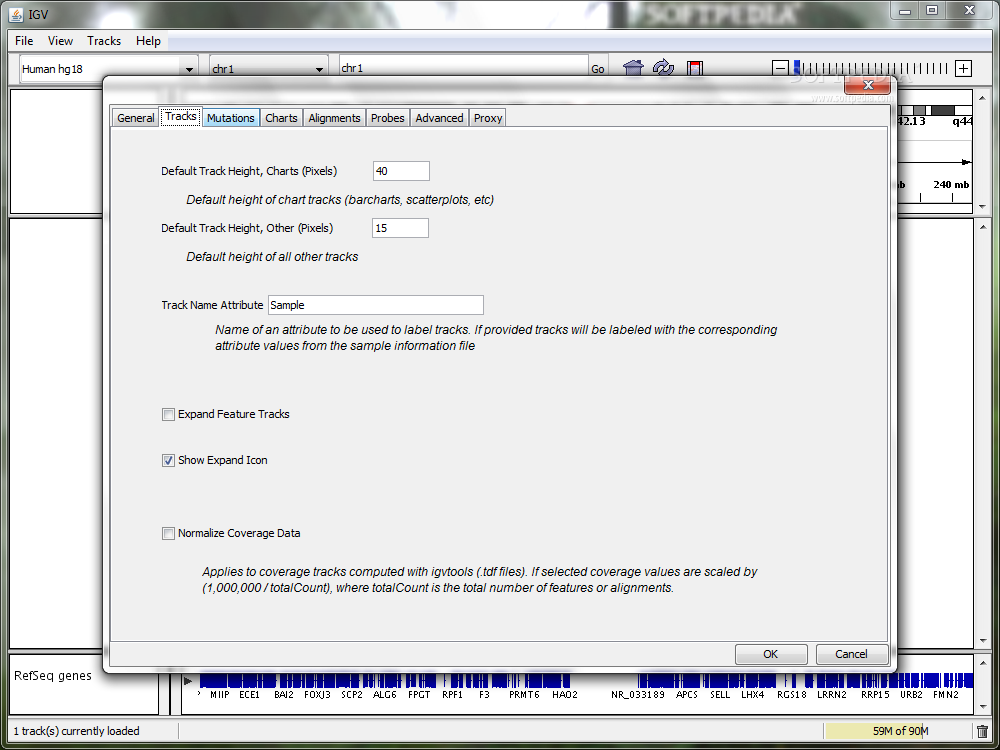
Task: Uncheck Show Expand Icon checkbox
Action: [x=168, y=460]
